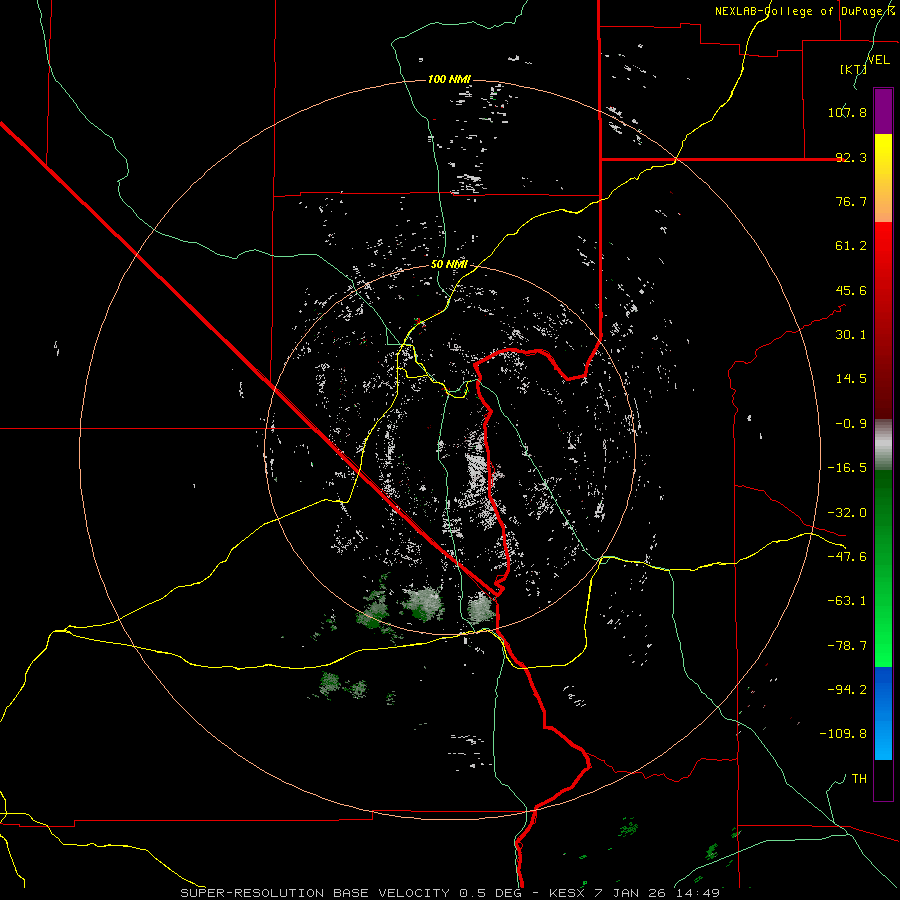The width and height of the screenshot is (900, 900).
Task: Pick the 61.2 velocity value
Action: (x=851, y=246)
